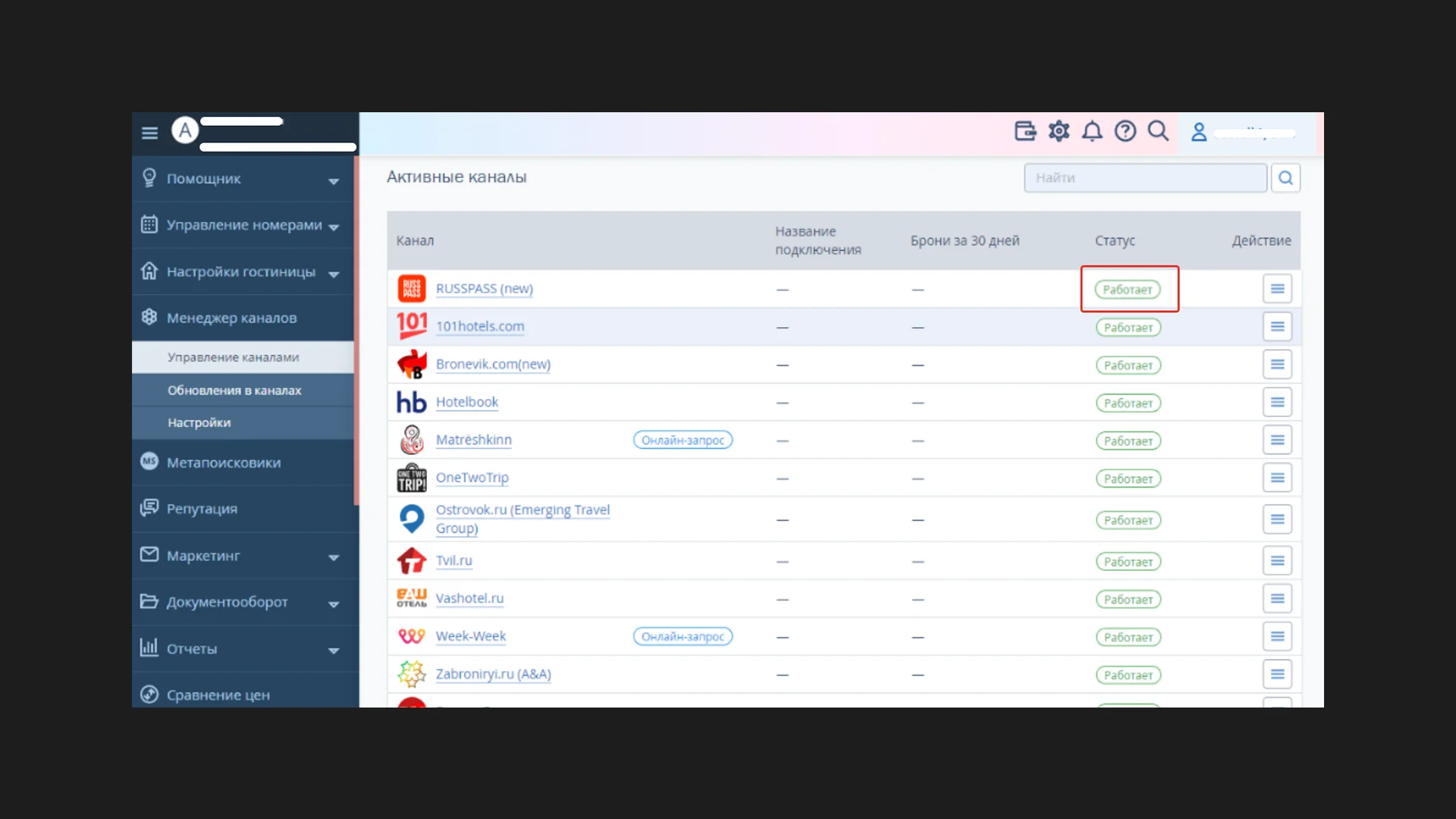This screenshot has width=1456, height=819.
Task: Open help question mark icon
Action: tap(1125, 131)
